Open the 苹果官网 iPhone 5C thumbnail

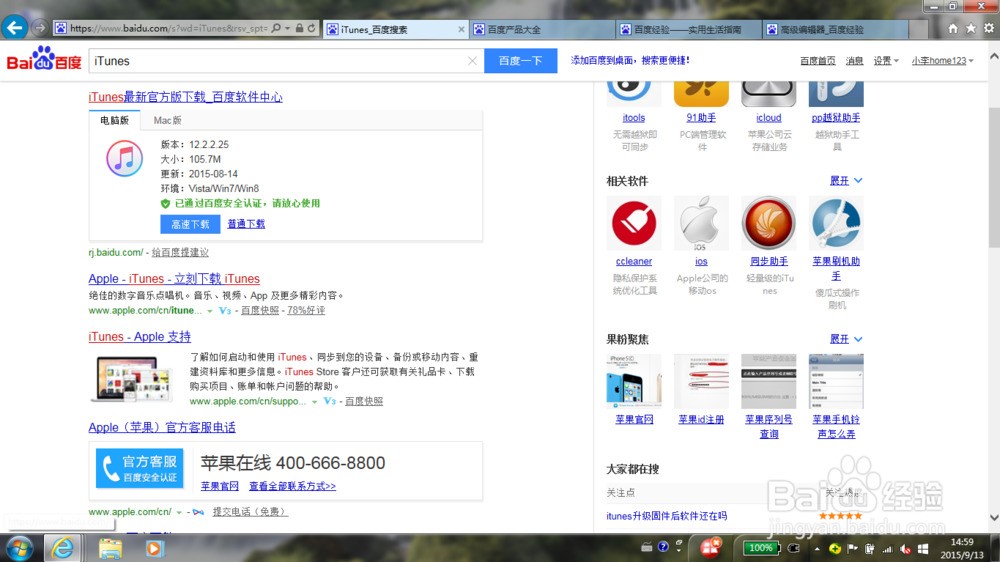click(633, 381)
